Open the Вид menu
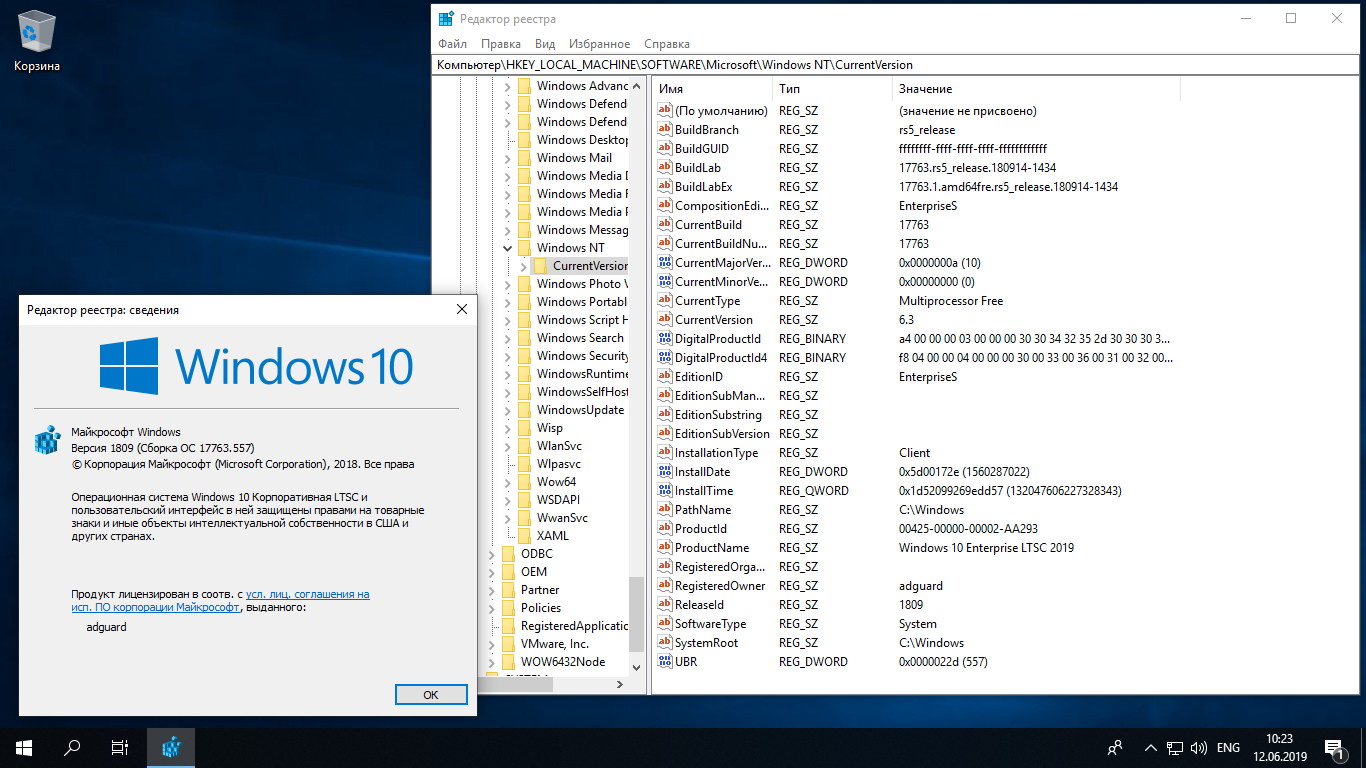Screen dimensions: 1366x768 (x=545, y=44)
